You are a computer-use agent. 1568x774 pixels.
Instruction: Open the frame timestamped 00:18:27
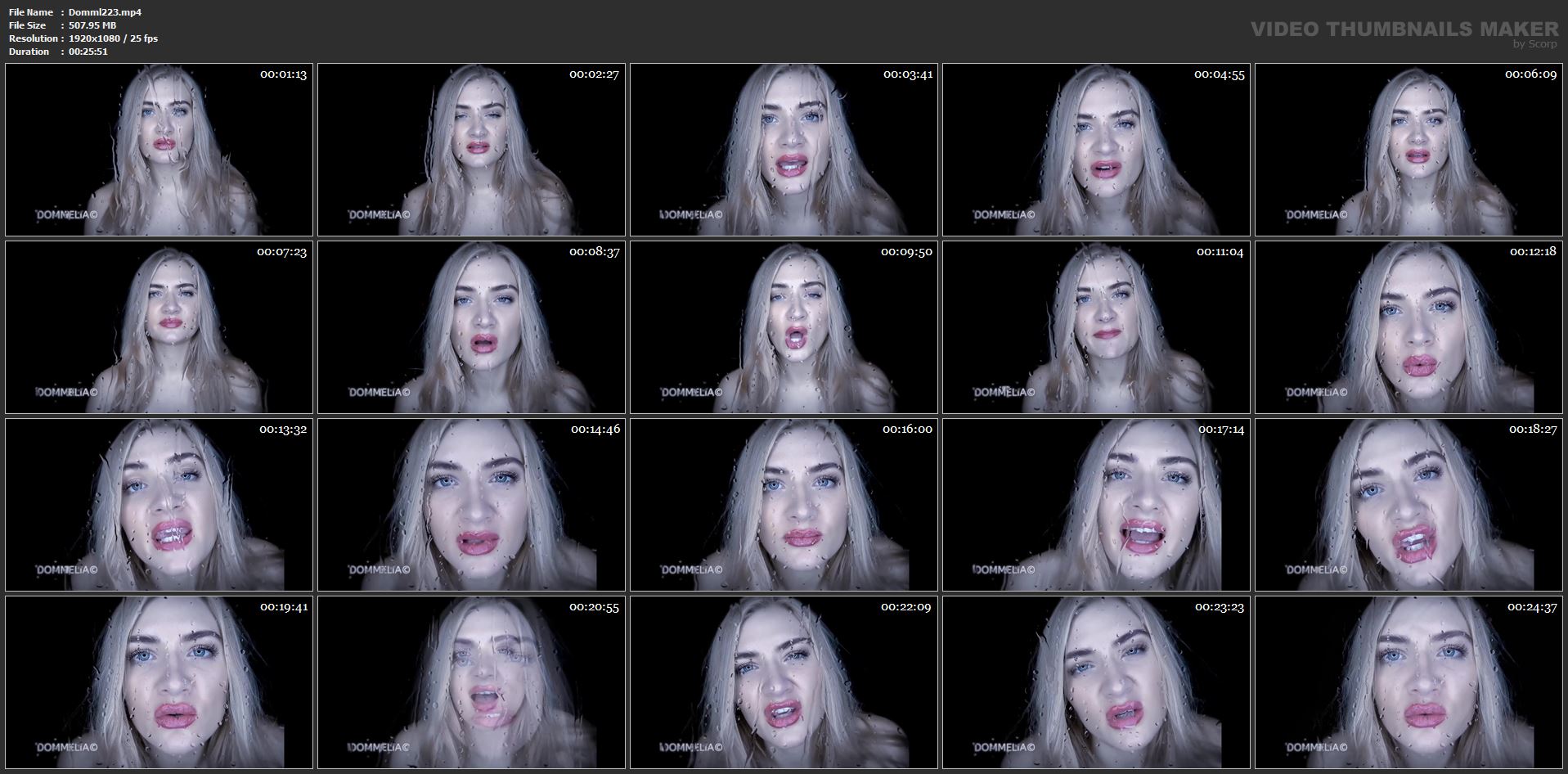pos(1409,505)
